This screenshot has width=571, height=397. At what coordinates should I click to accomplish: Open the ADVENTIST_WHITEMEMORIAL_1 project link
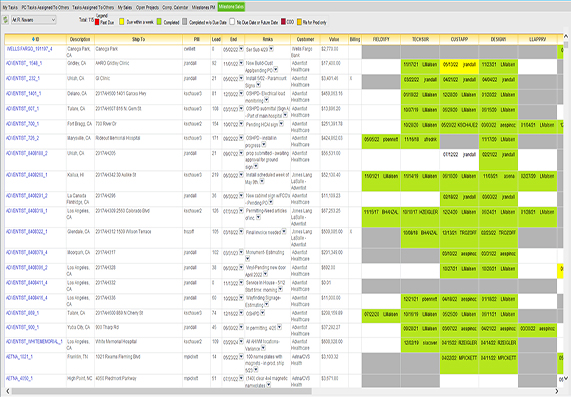point(34,342)
